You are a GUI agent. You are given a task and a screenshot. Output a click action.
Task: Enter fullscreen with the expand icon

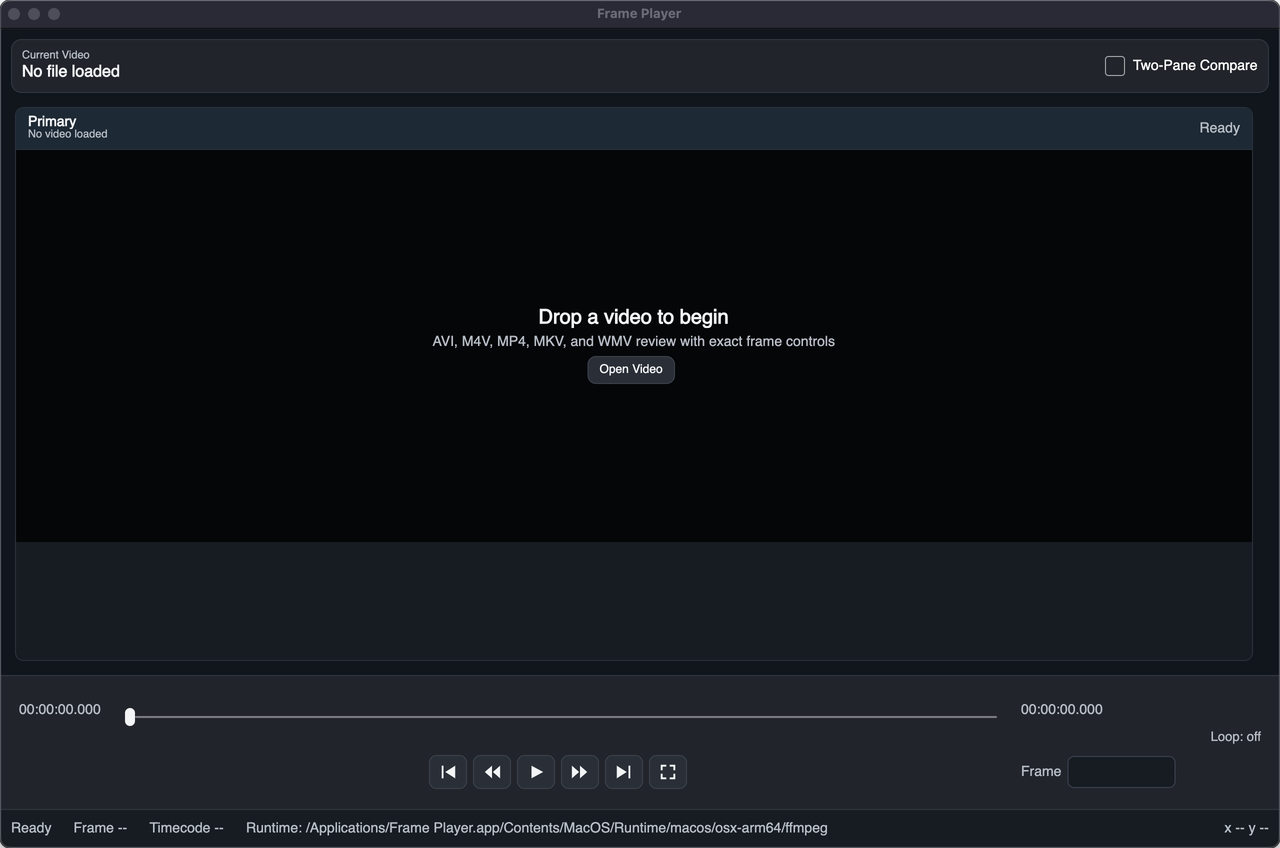coord(668,772)
